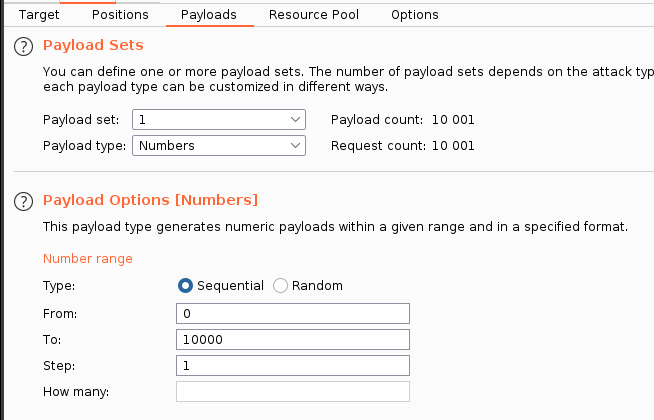Click the Payload Options [Numbers] heading
654x420 pixels.
(150, 200)
